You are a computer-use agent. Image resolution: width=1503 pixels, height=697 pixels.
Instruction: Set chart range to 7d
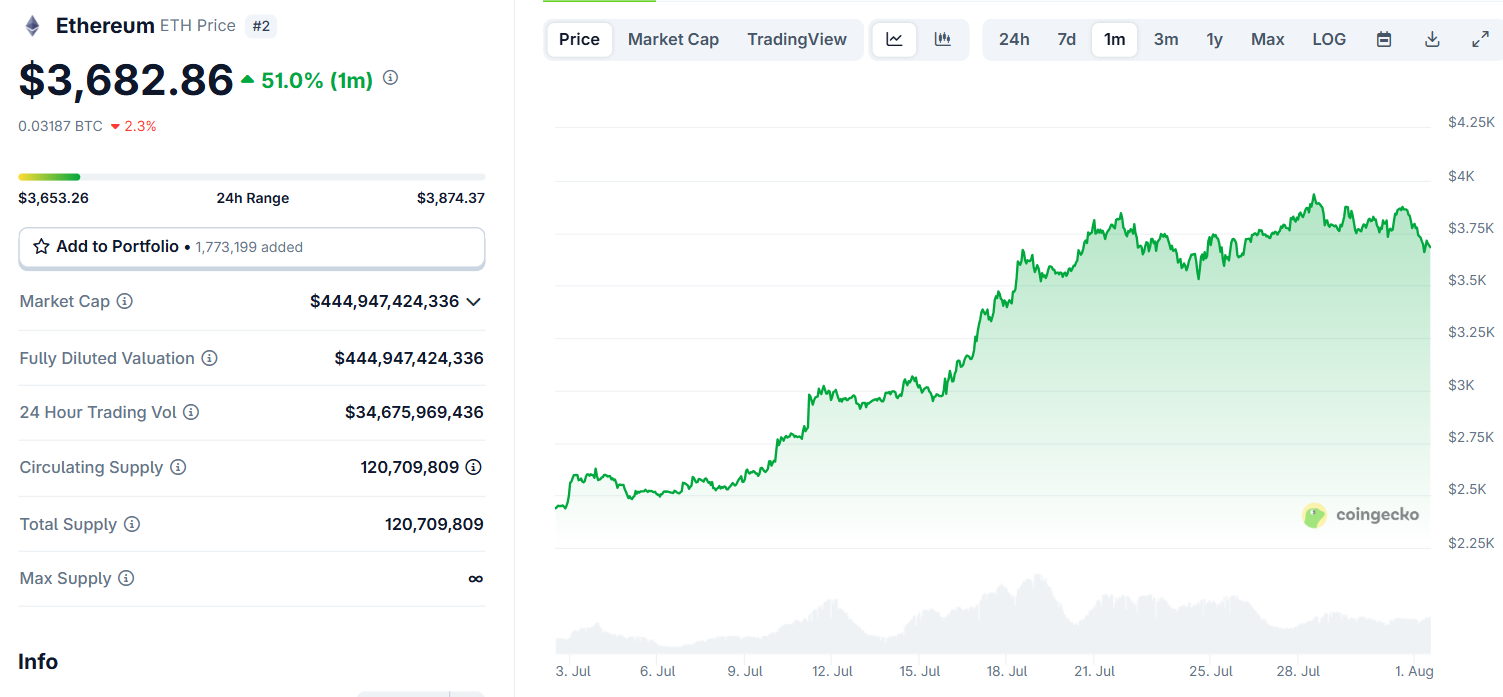pyautogui.click(x=1067, y=40)
